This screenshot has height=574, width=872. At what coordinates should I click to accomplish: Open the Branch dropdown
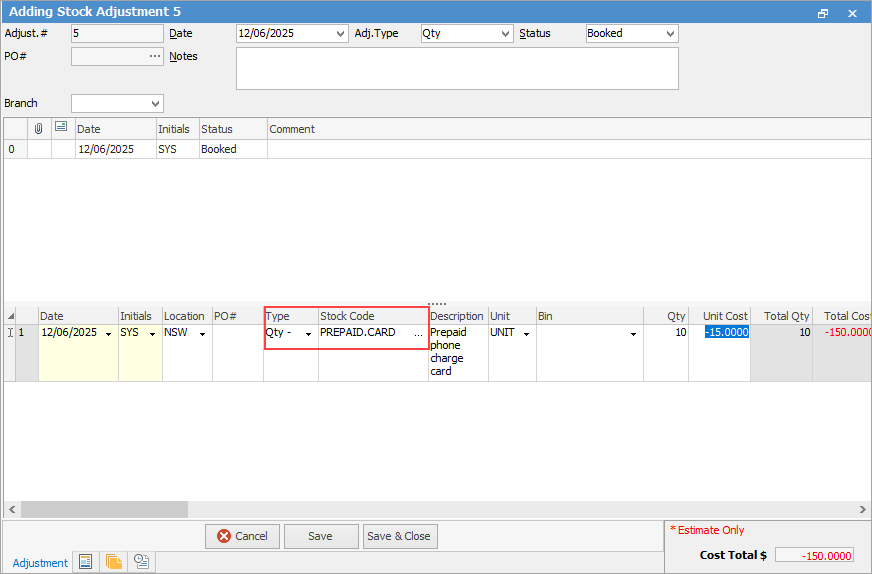(x=155, y=103)
